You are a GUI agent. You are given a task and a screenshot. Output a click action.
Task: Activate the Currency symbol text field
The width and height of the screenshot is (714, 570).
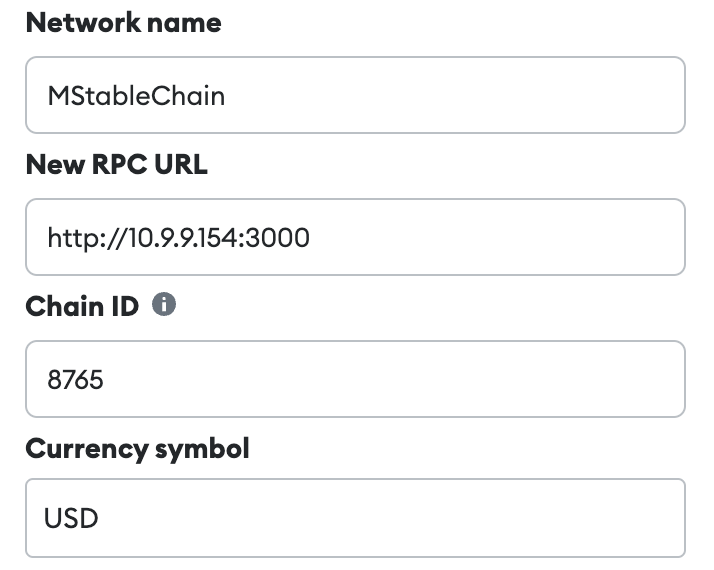pos(355,518)
